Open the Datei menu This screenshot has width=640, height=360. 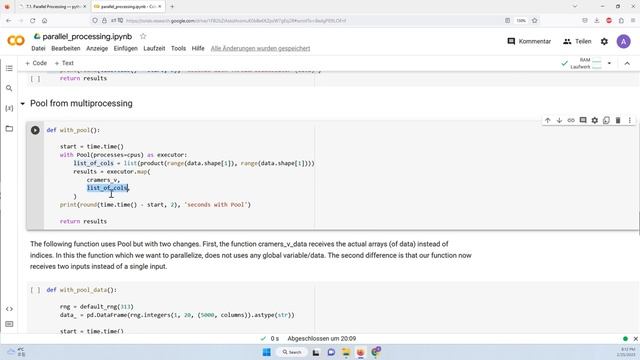(x=38, y=48)
